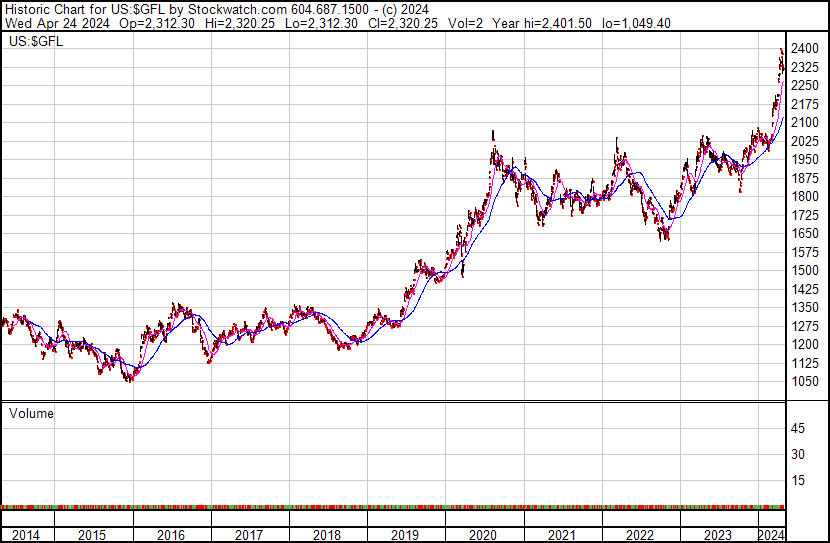This screenshot has width=830, height=543.
Task: Select the 2016 year on the time axis
Action: point(172,535)
